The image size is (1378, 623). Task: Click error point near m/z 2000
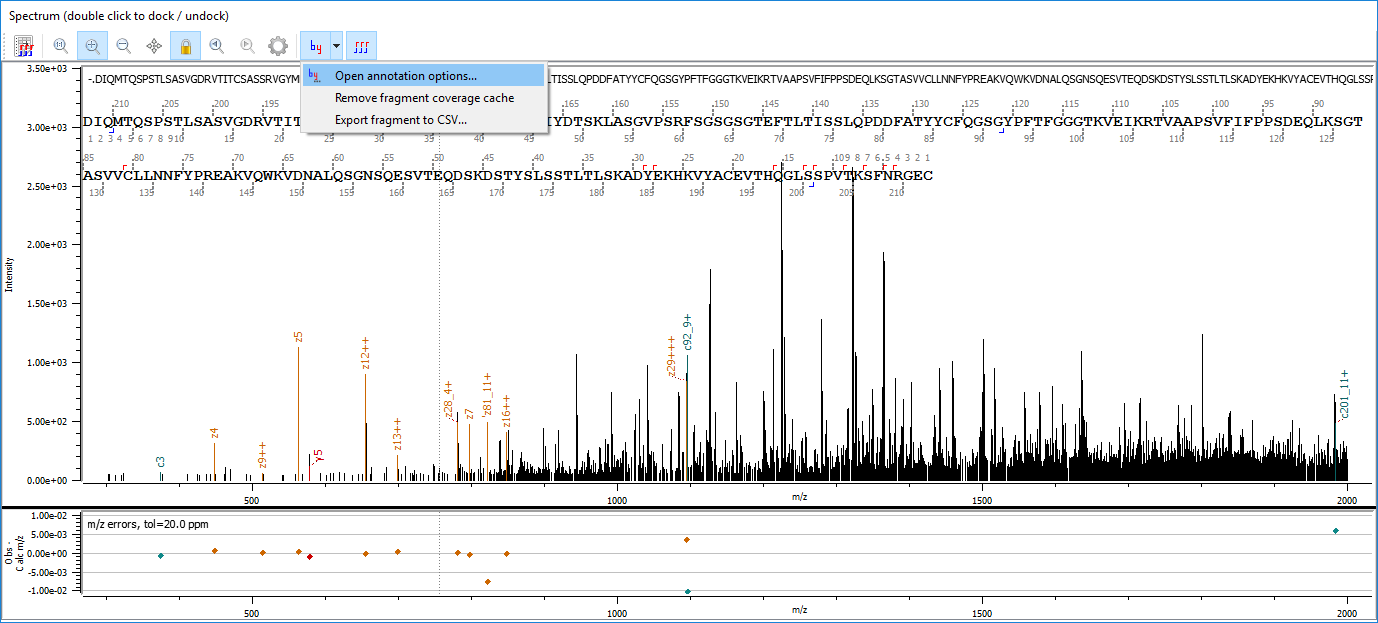coord(1336,531)
